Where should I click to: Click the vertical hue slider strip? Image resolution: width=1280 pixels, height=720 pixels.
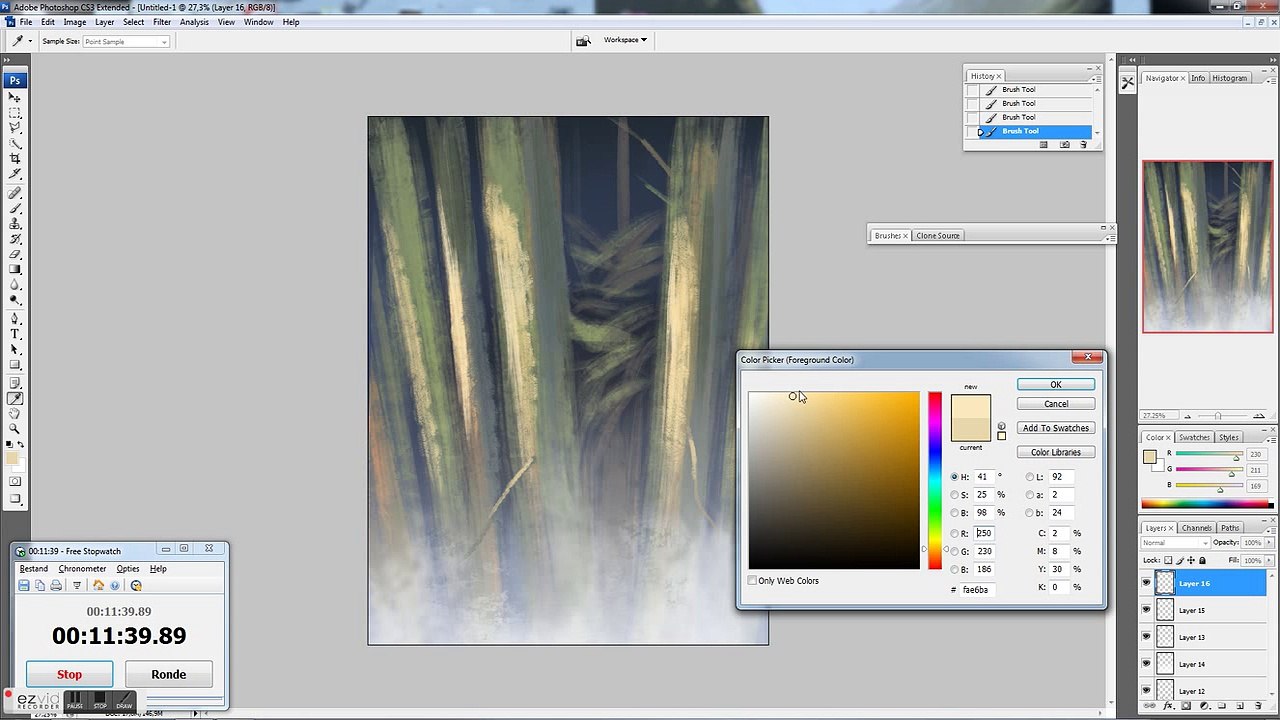point(934,481)
